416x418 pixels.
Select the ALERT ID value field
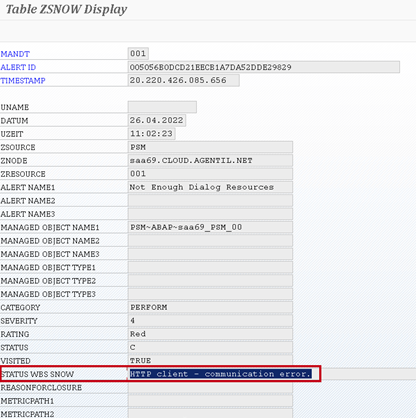[264, 67]
